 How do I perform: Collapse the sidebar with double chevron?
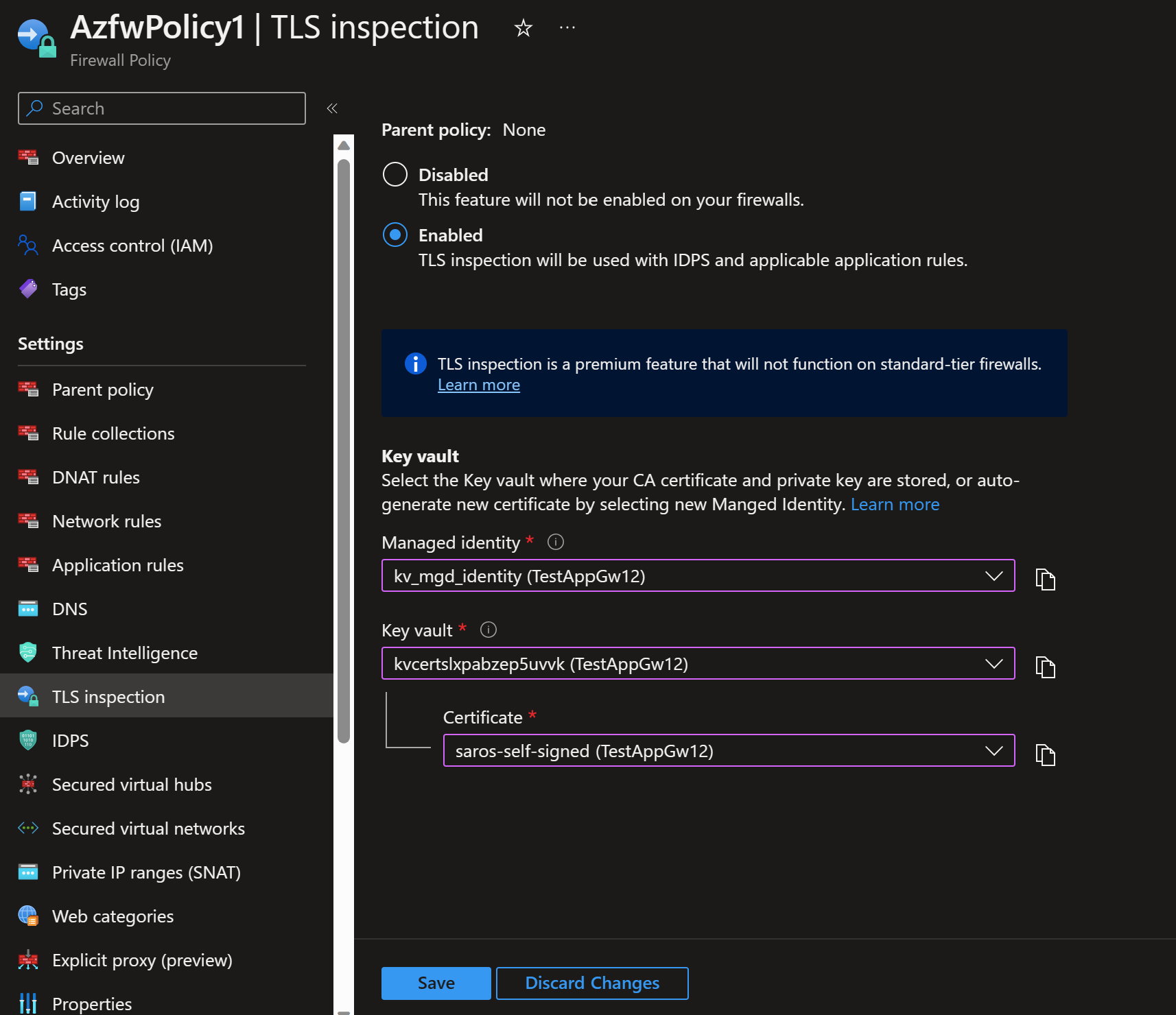(332, 108)
